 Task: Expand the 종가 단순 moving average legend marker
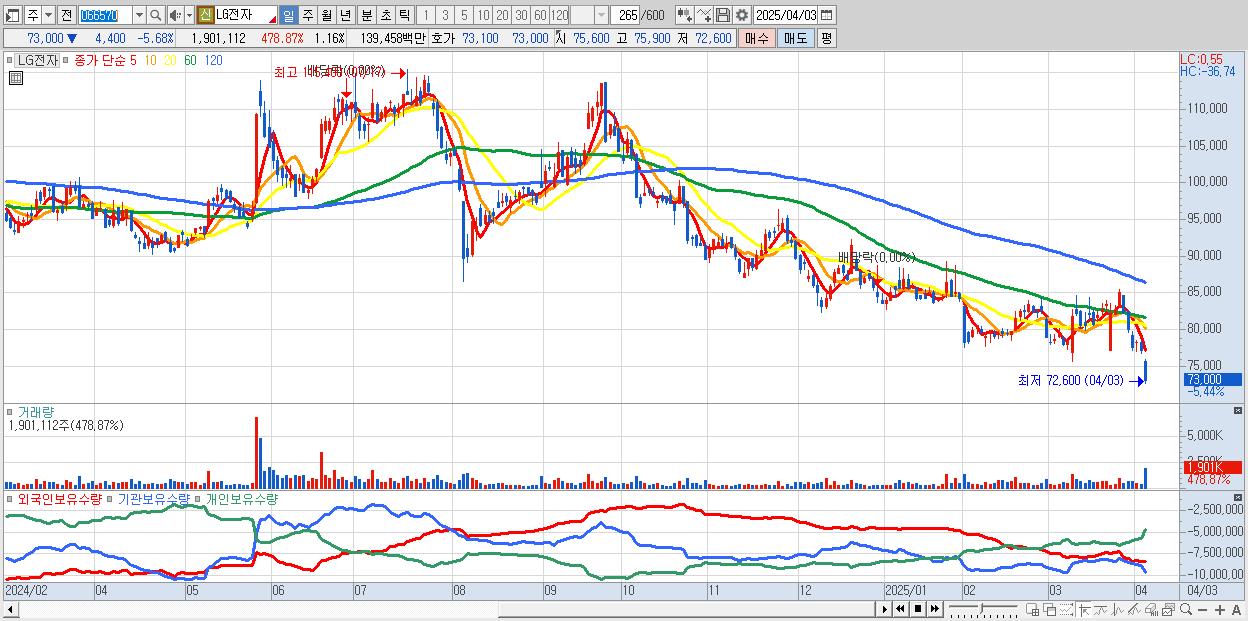click(67, 60)
